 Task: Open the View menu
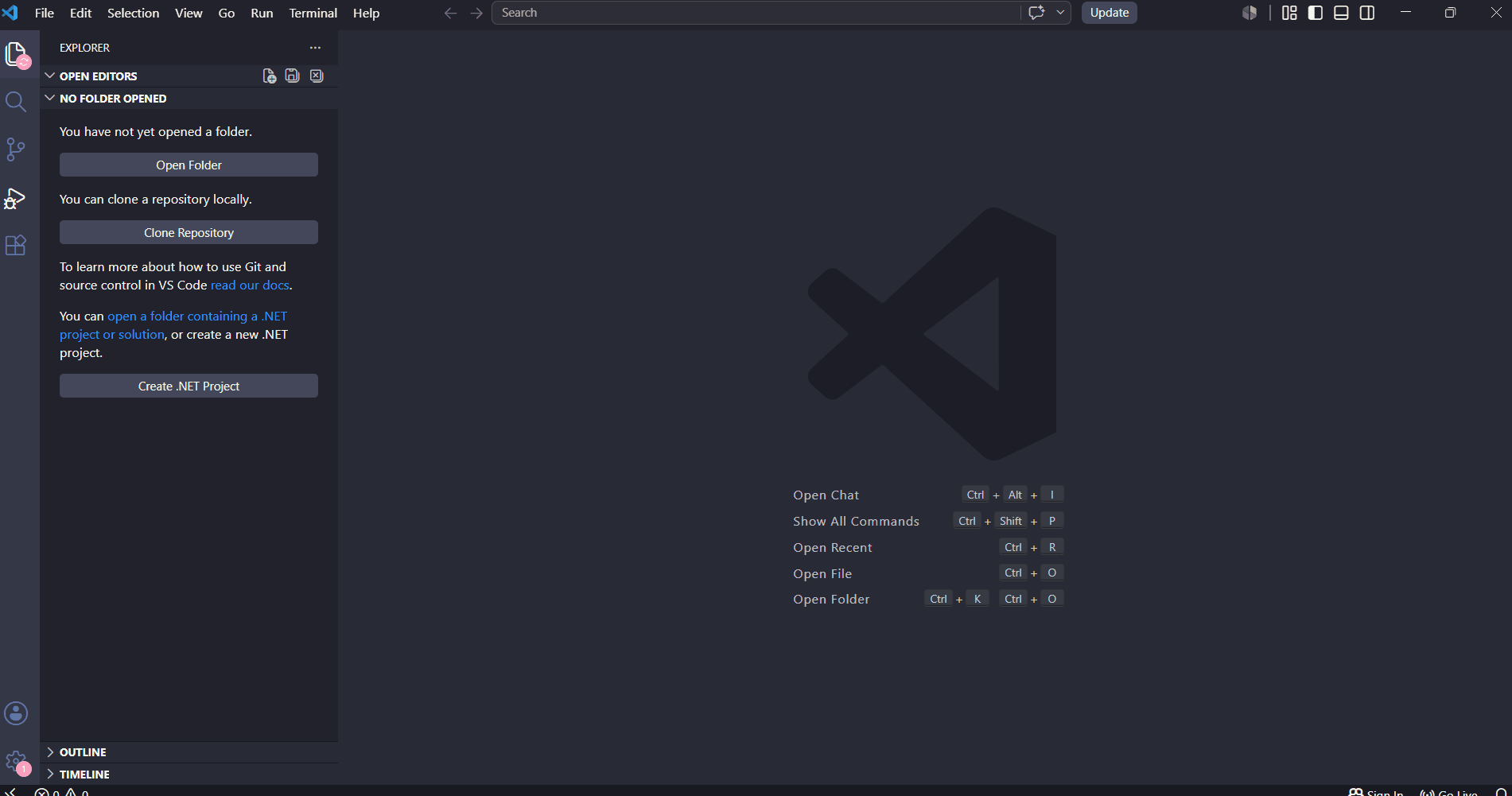coord(189,13)
